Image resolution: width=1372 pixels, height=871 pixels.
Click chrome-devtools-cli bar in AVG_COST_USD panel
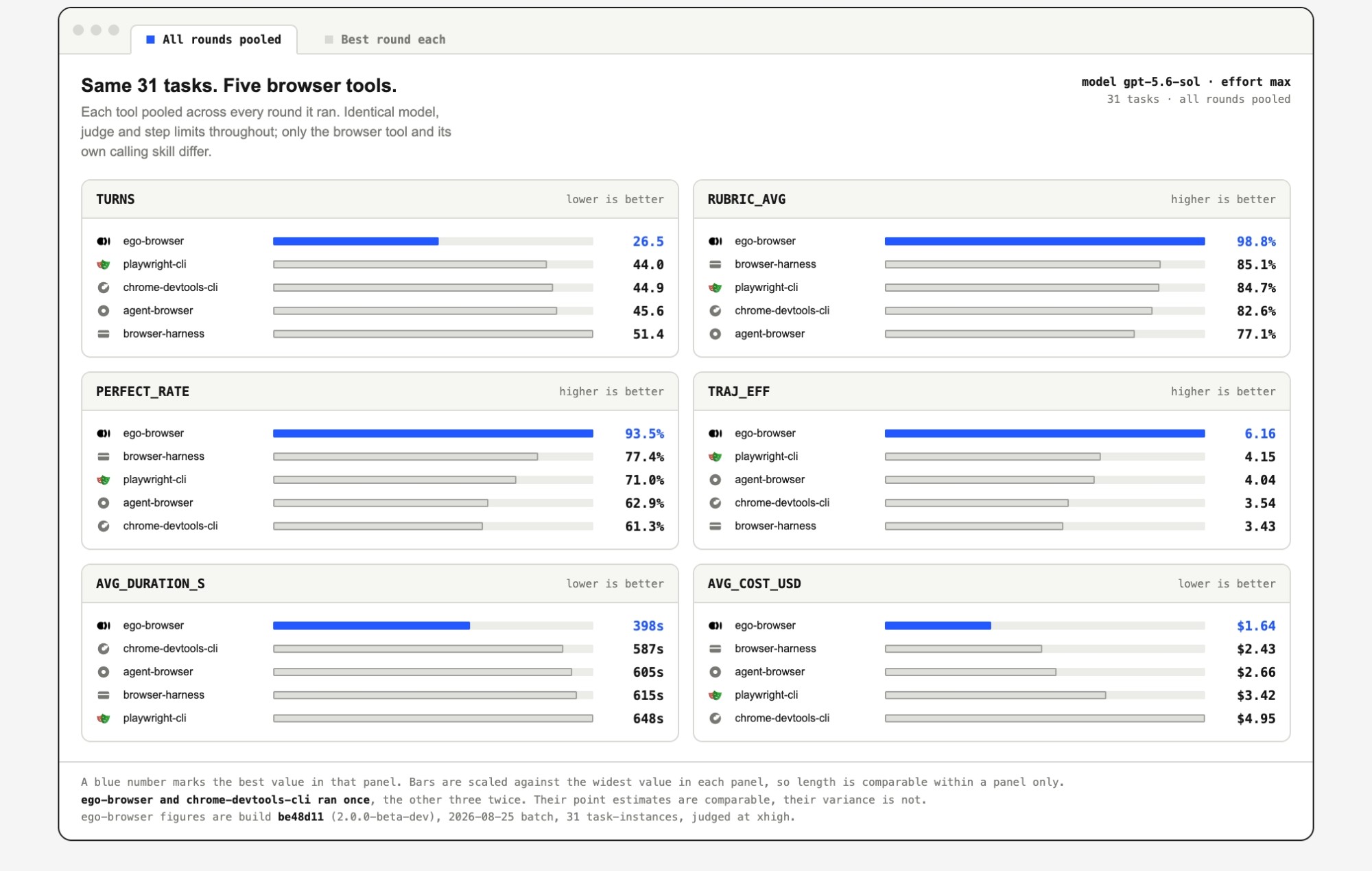1045,719
